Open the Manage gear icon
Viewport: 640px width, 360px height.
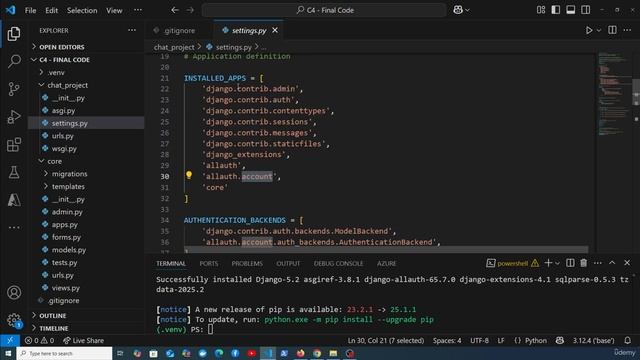coord(13,320)
